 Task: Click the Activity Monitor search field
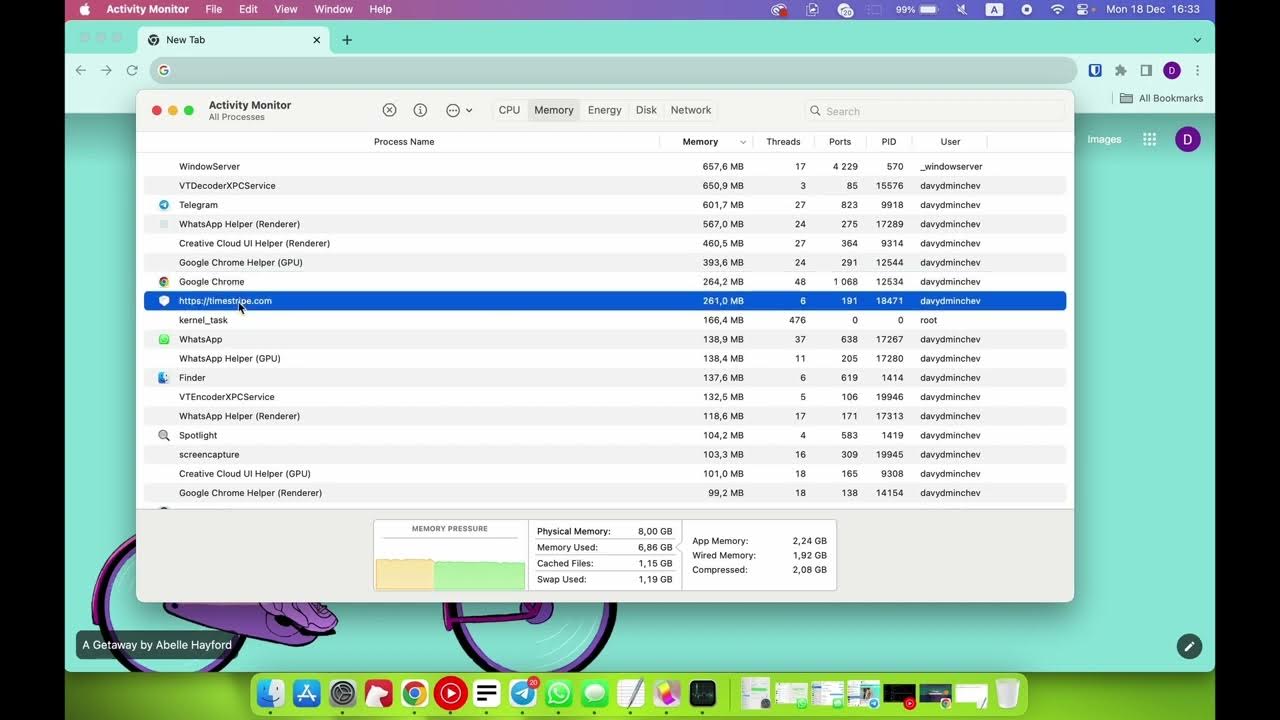pos(935,111)
